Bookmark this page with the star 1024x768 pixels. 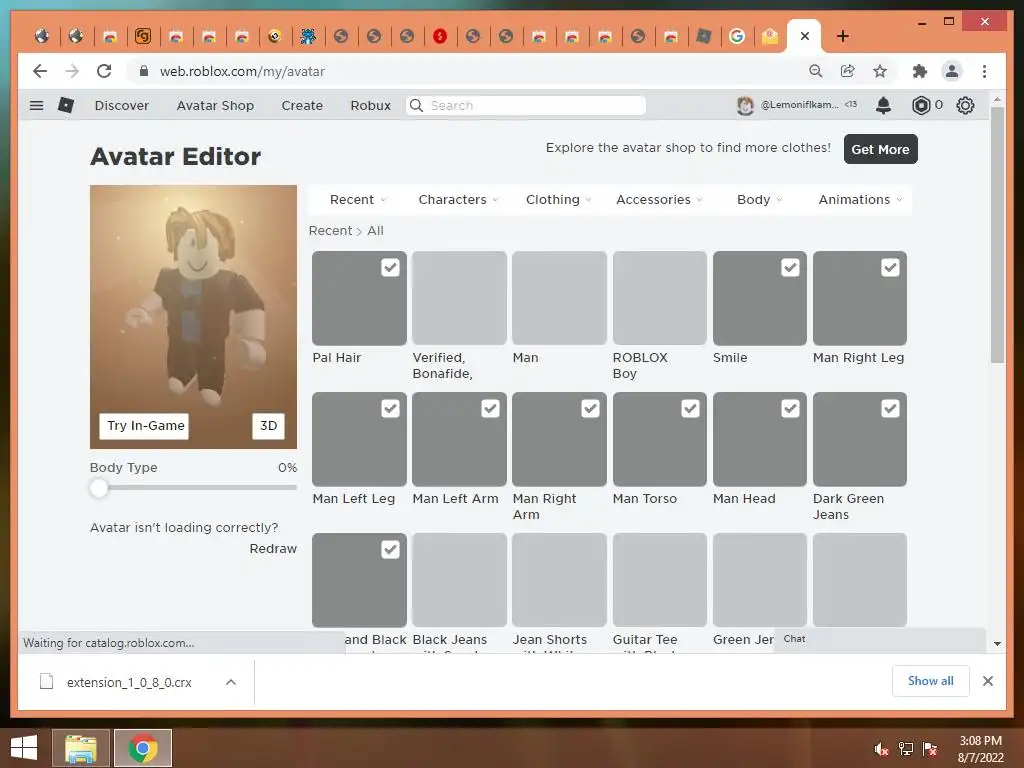pyautogui.click(x=880, y=71)
